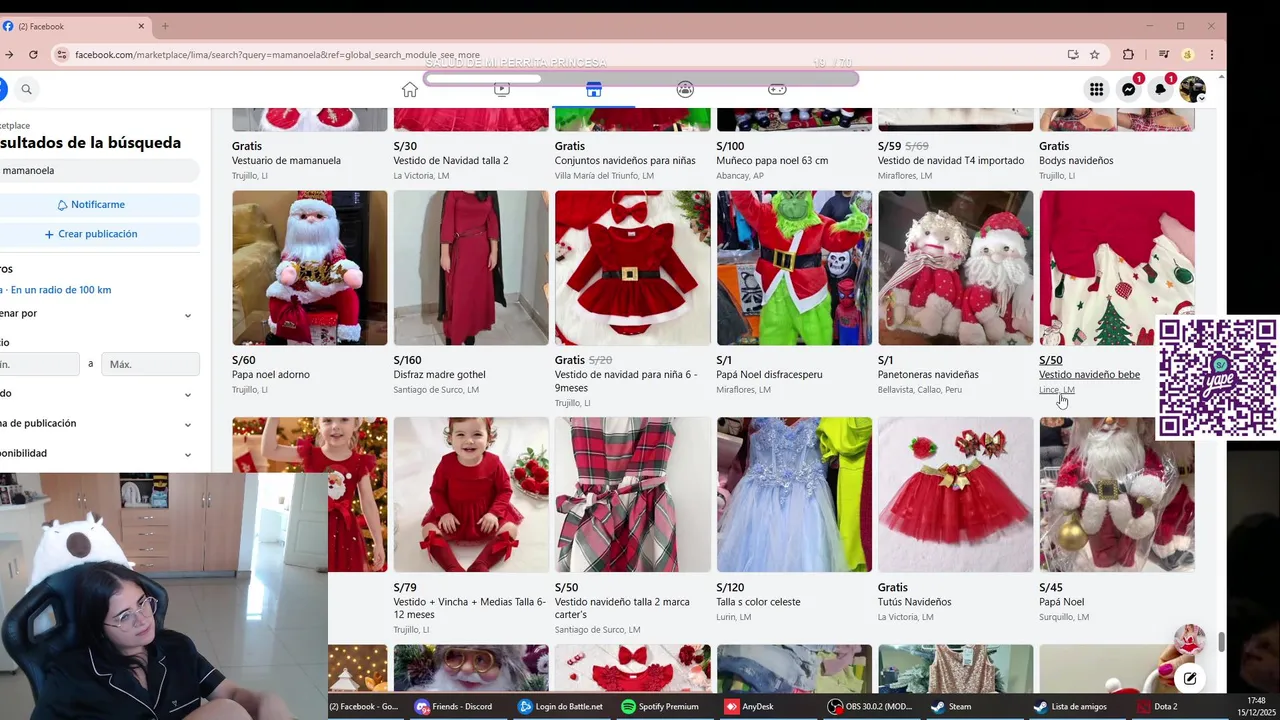Open the S/45 Papá Noel listing photo
Viewport: 1280px width, 720px height.
pos(1117,495)
